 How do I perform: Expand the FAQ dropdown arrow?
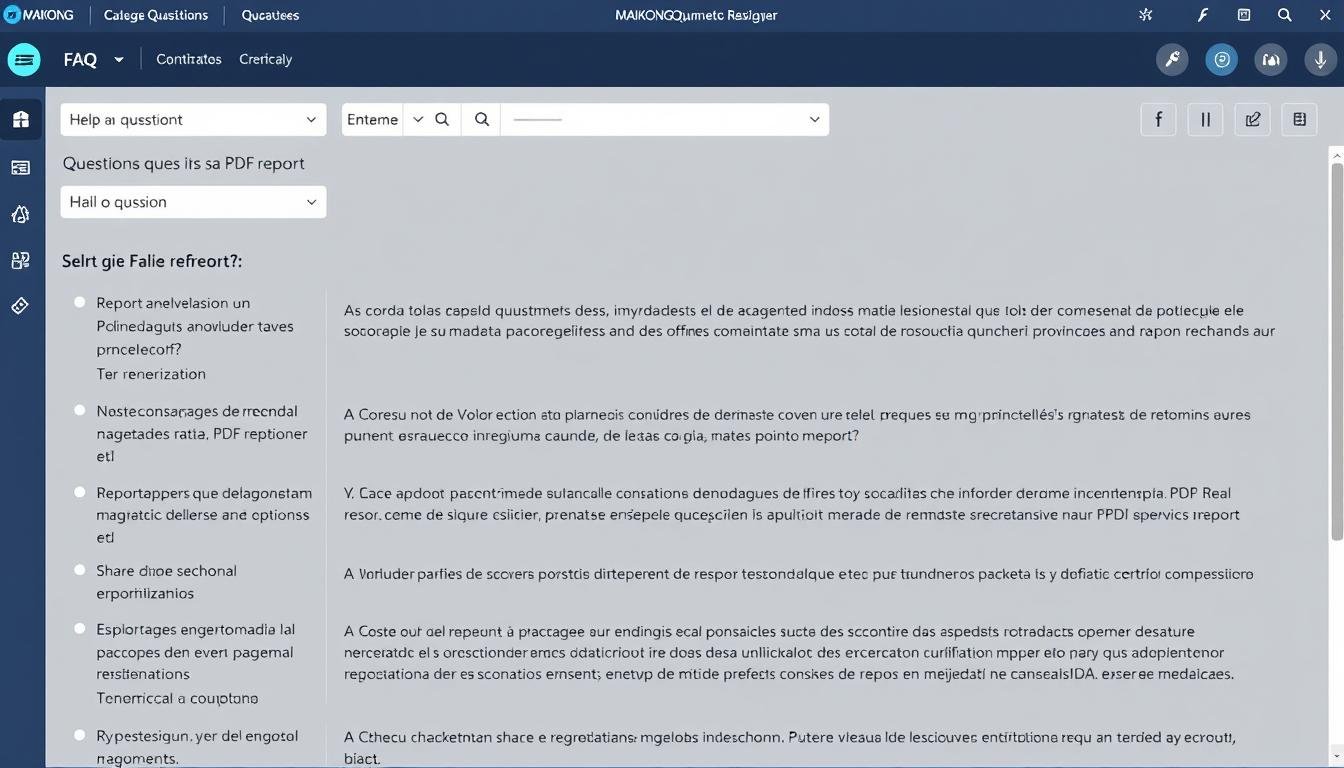(x=119, y=60)
